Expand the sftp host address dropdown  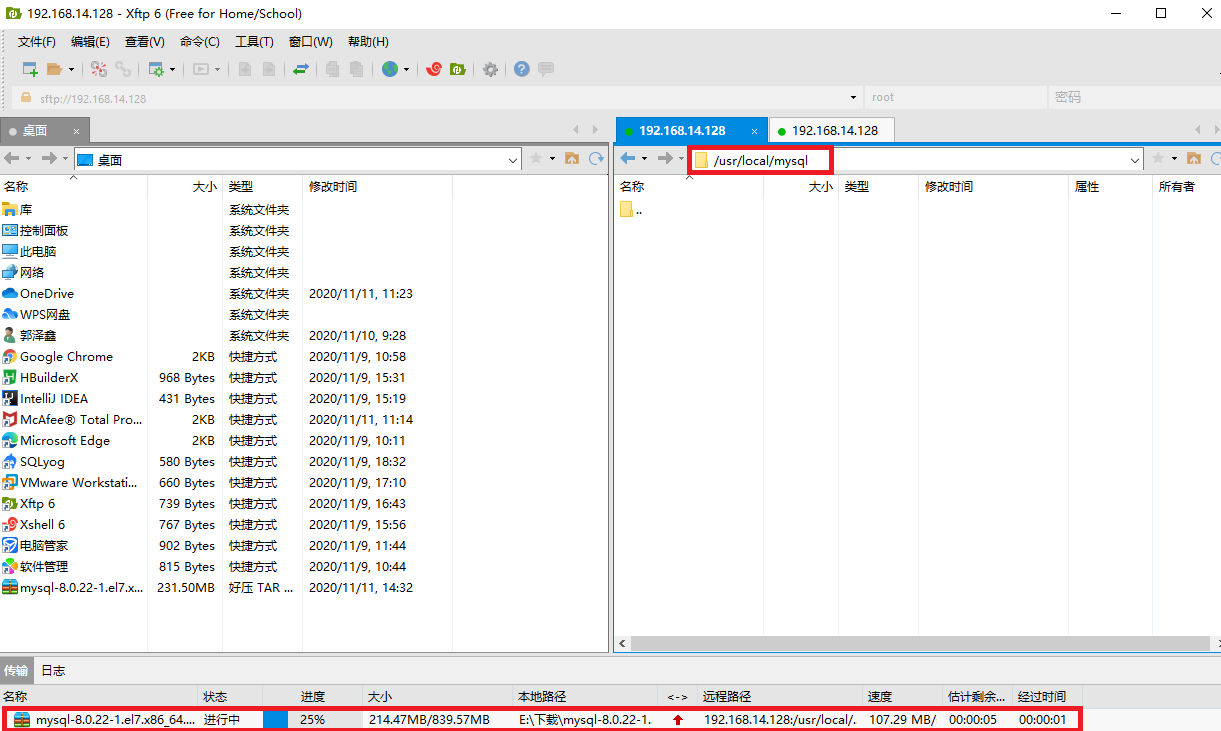[x=853, y=97]
